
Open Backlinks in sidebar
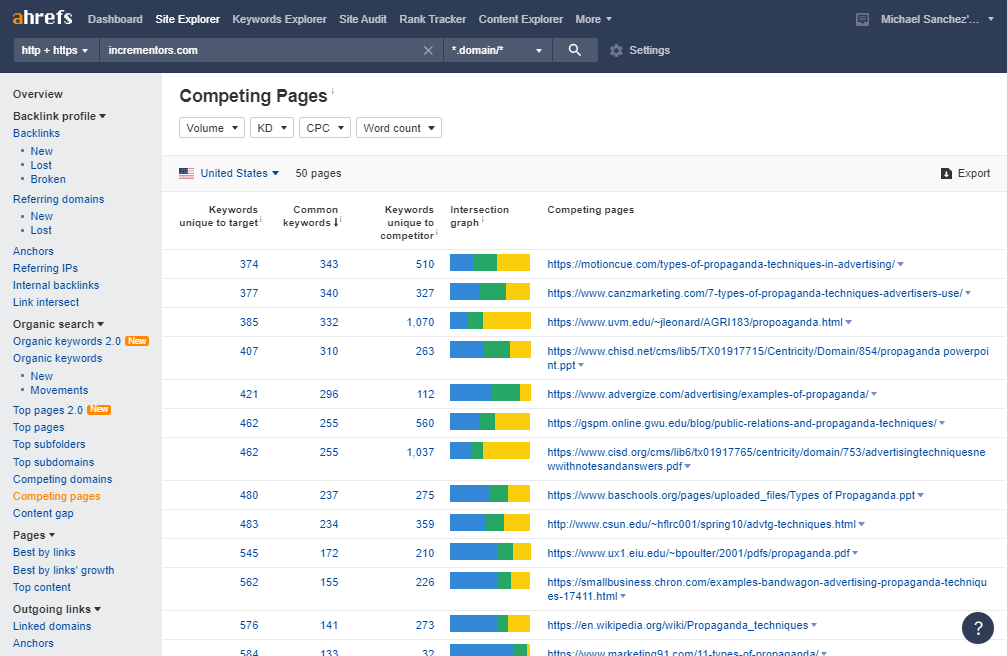tap(36, 134)
